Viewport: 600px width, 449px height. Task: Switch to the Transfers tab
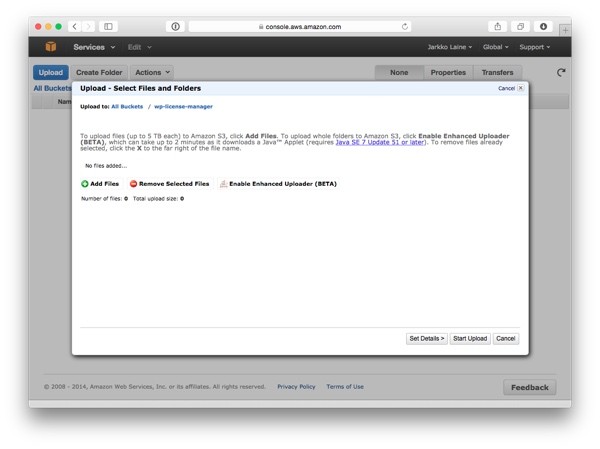(497, 72)
